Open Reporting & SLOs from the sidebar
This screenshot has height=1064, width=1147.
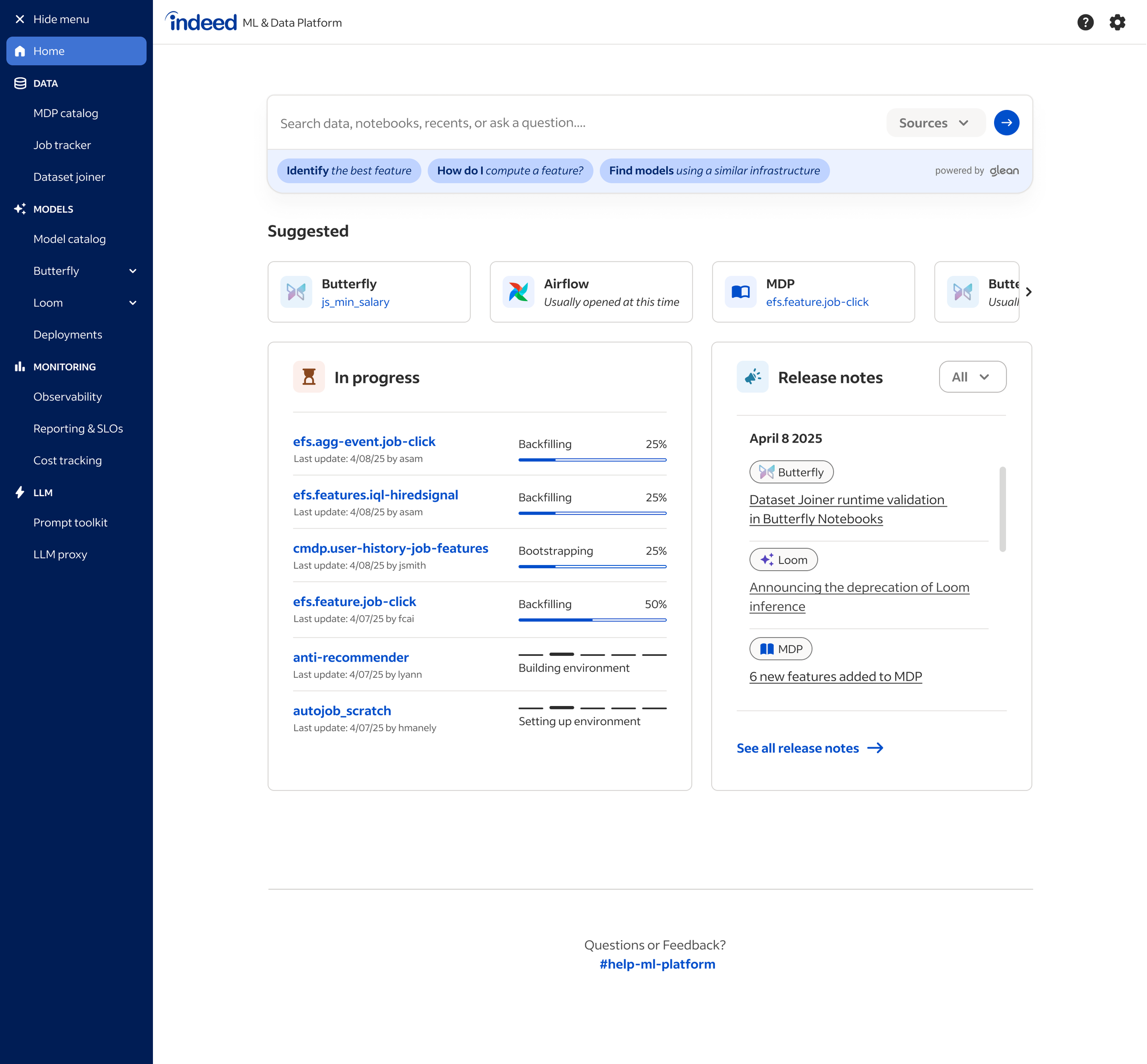[78, 428]
